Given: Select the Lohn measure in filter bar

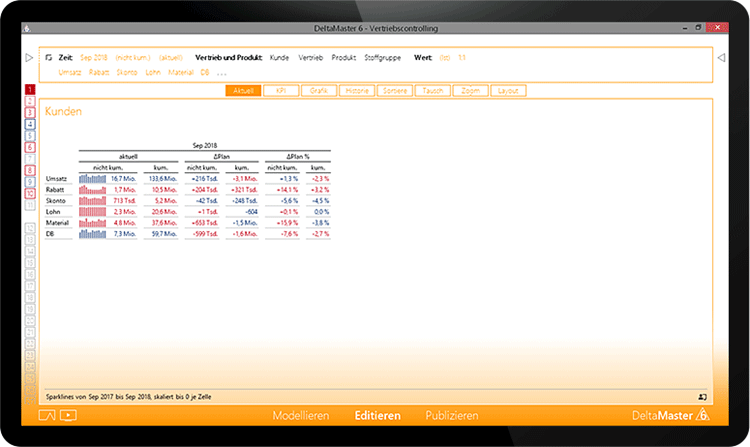Looking at the screenshot, I should pos(153,72).
